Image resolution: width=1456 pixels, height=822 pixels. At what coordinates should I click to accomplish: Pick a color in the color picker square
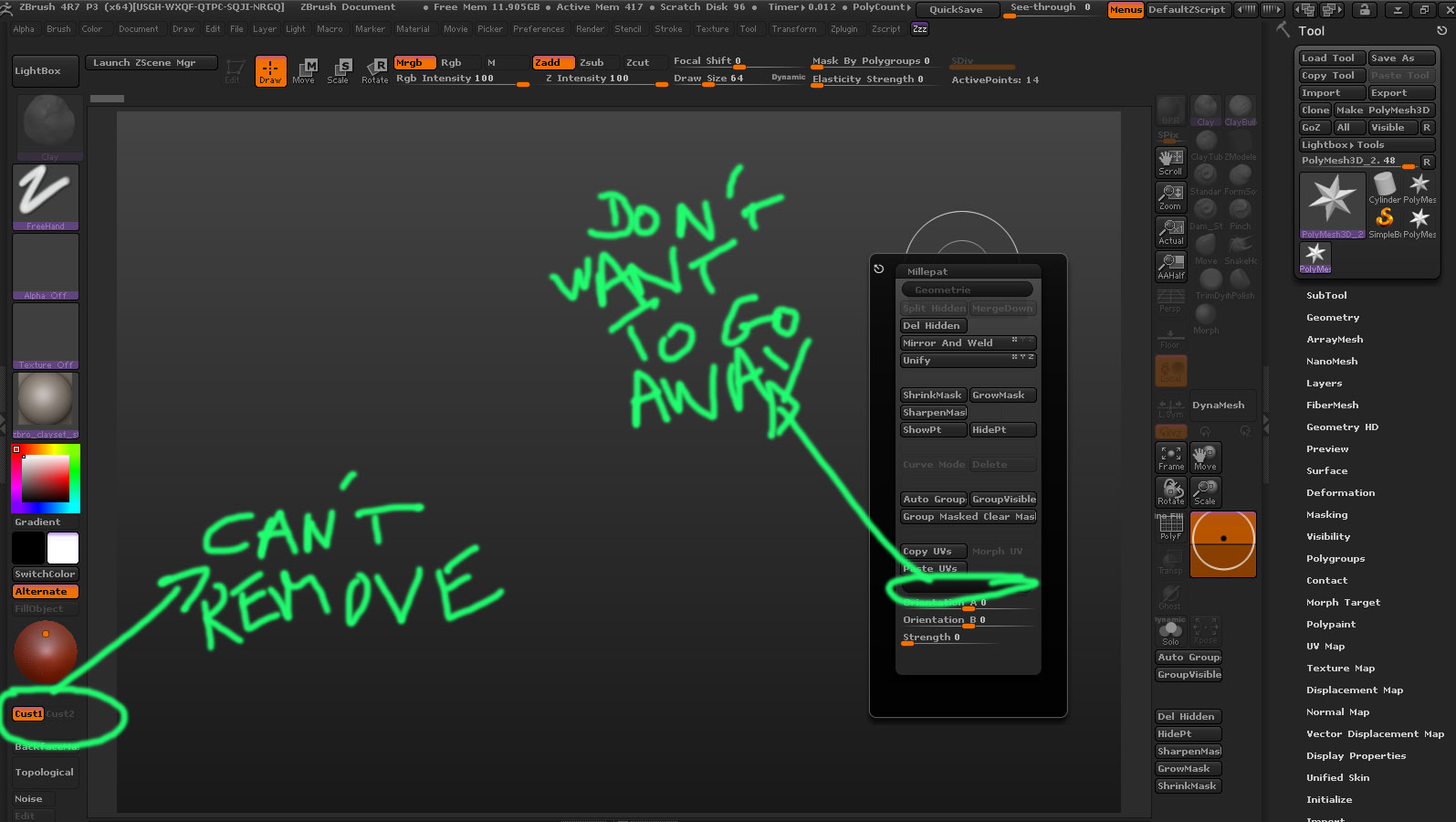(46, 479)
